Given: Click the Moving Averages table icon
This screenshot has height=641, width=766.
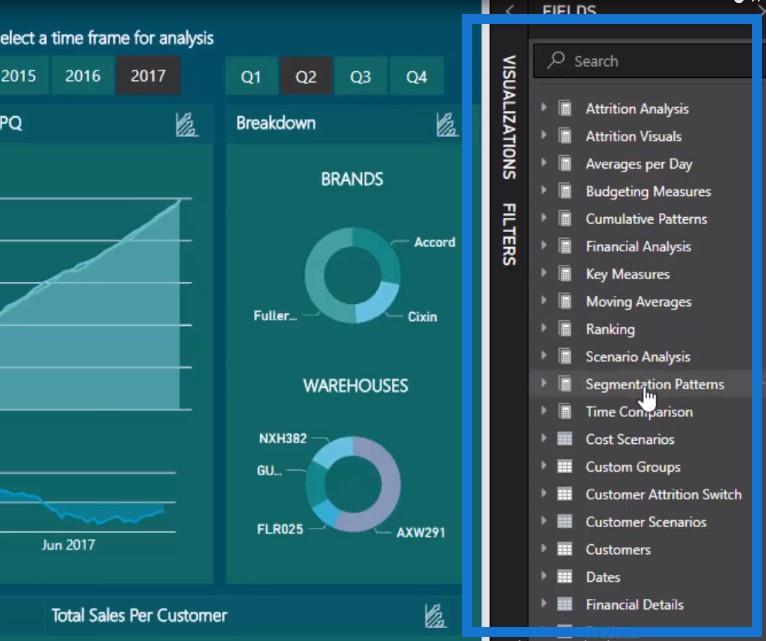Looking at the screenshot, I should (x=565, y=301).
